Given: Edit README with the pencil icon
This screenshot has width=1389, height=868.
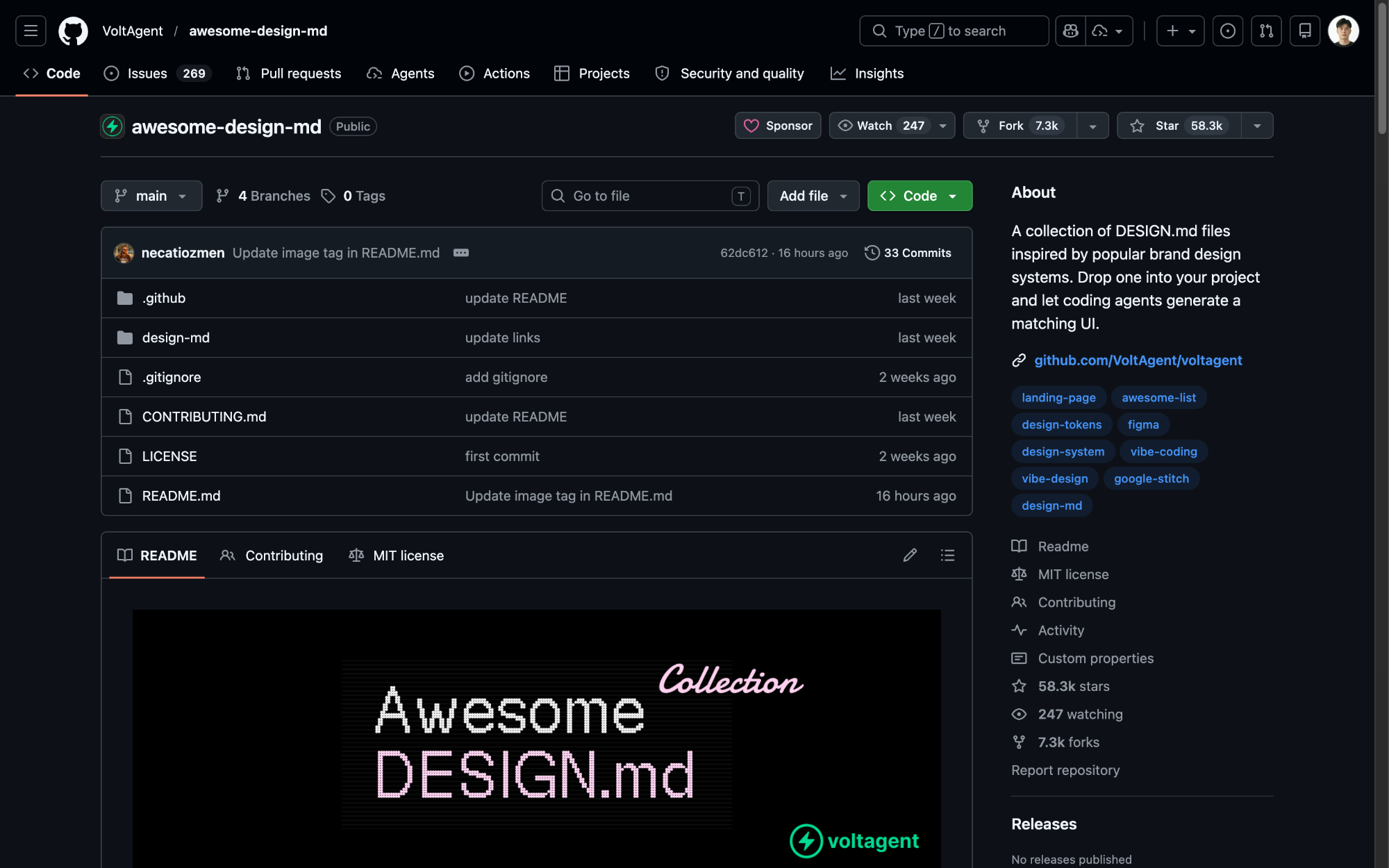Looking at the screenshot, I should tap(910, 555).
